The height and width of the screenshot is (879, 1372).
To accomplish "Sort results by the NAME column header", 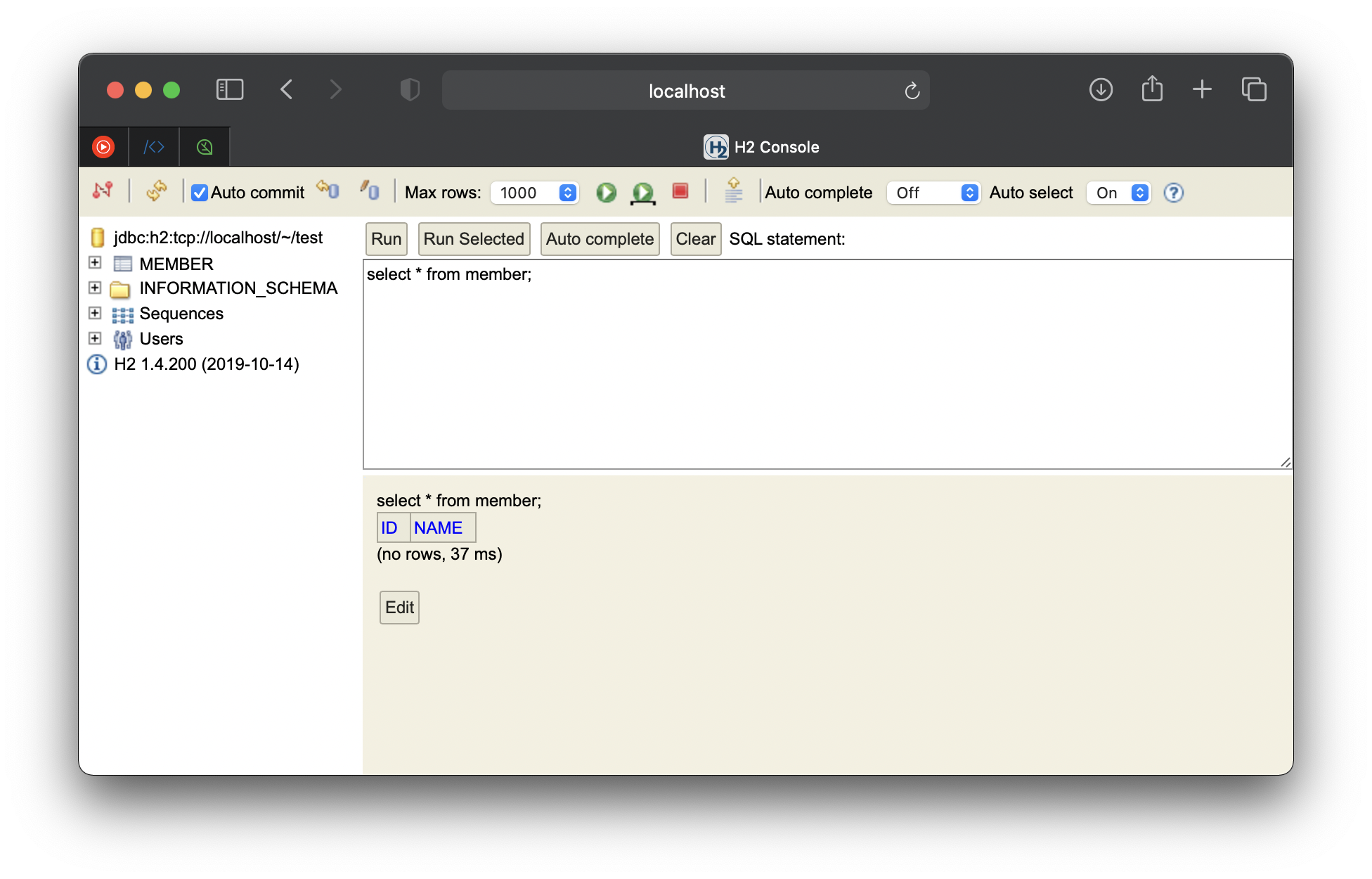I will [438, 527].
